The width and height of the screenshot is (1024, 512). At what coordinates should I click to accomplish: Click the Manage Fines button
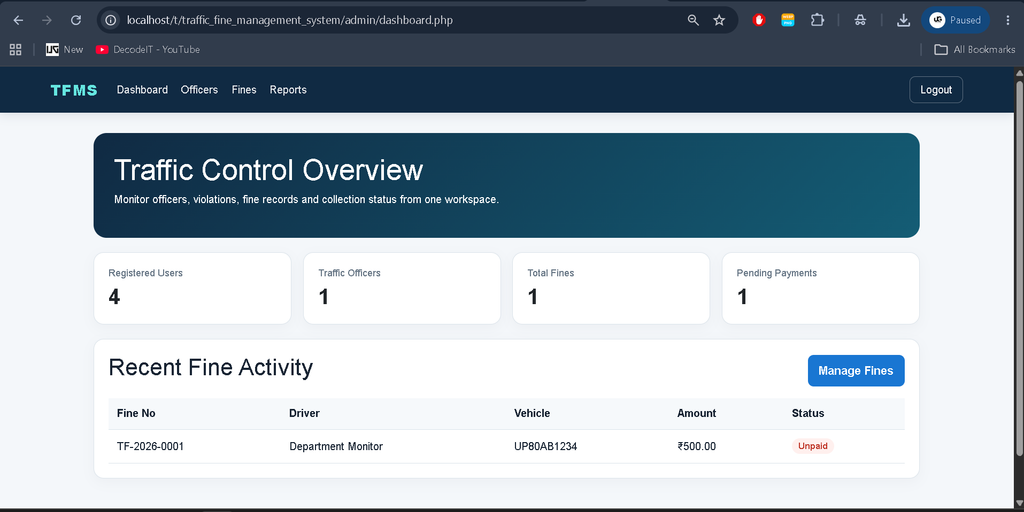coord(856,371)
